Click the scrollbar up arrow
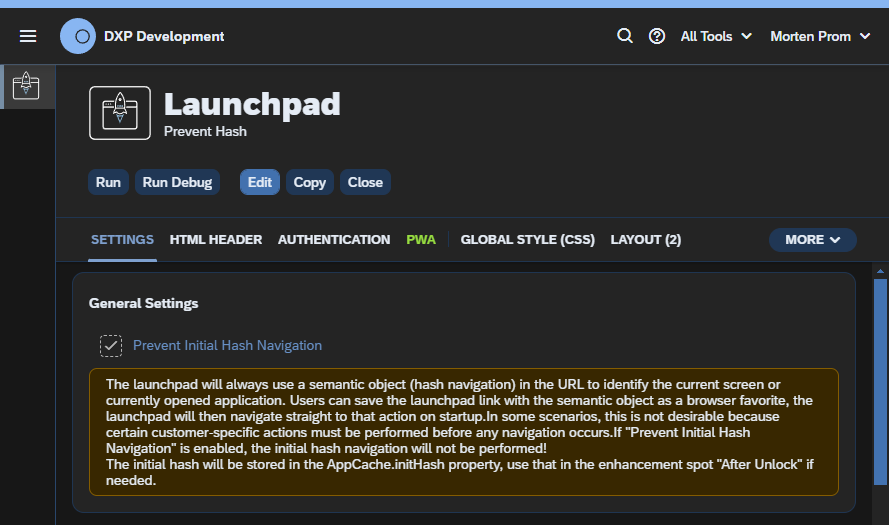 tap(880, 272)
